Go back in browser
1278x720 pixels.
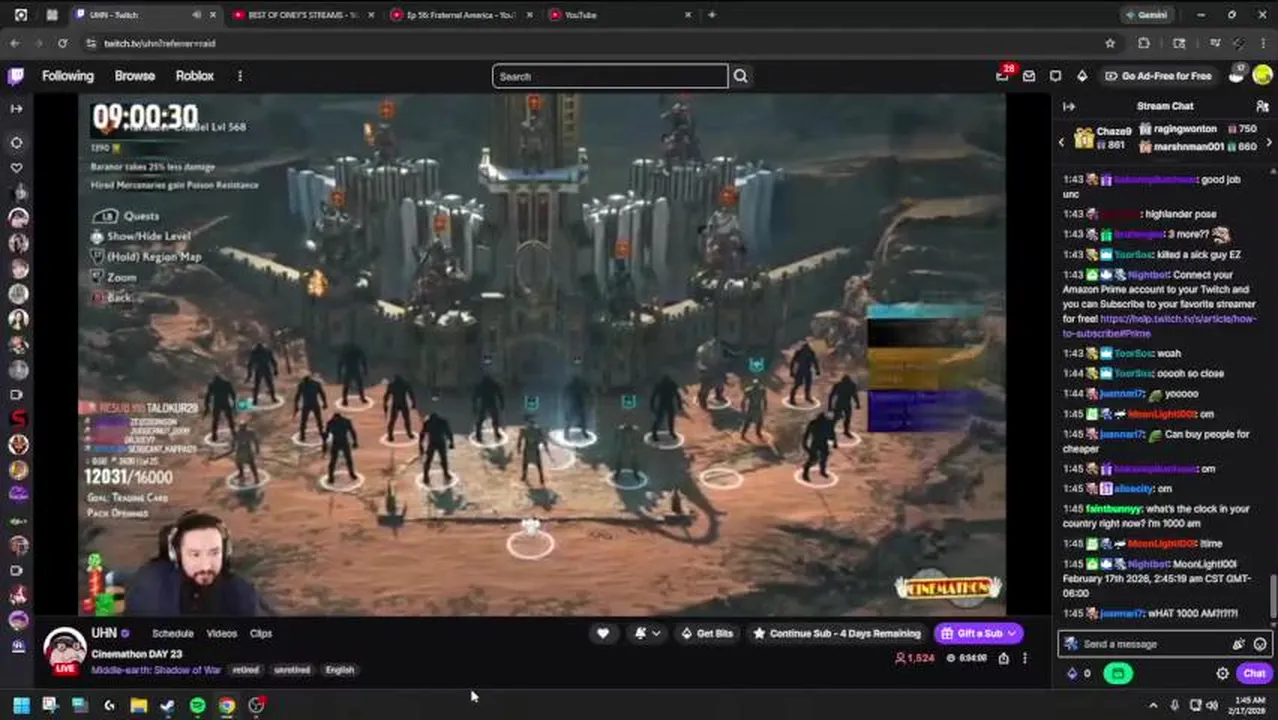click(14, 43)
